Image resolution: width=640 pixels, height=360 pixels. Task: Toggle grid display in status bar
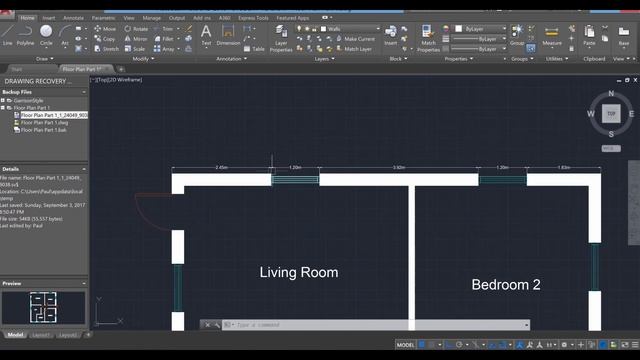pos(422,345)
